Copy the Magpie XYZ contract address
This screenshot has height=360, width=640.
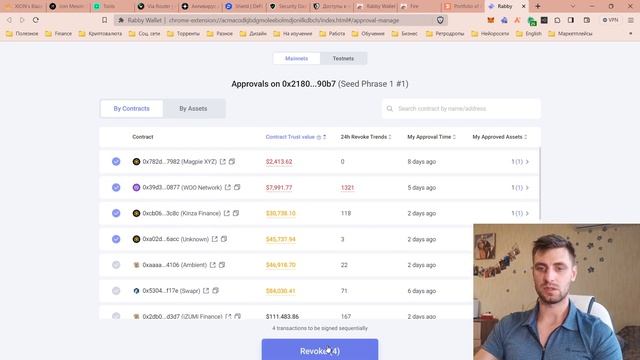click(232, 162)
